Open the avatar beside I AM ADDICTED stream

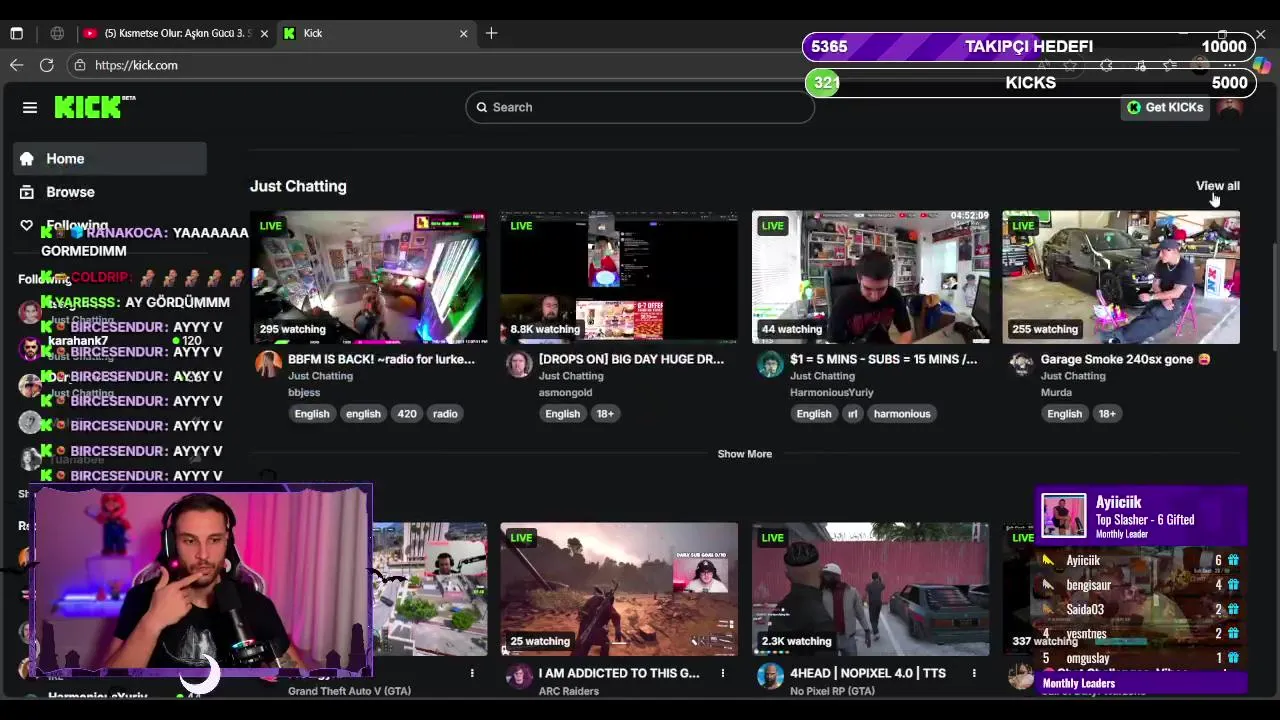(x=519, y=677)
